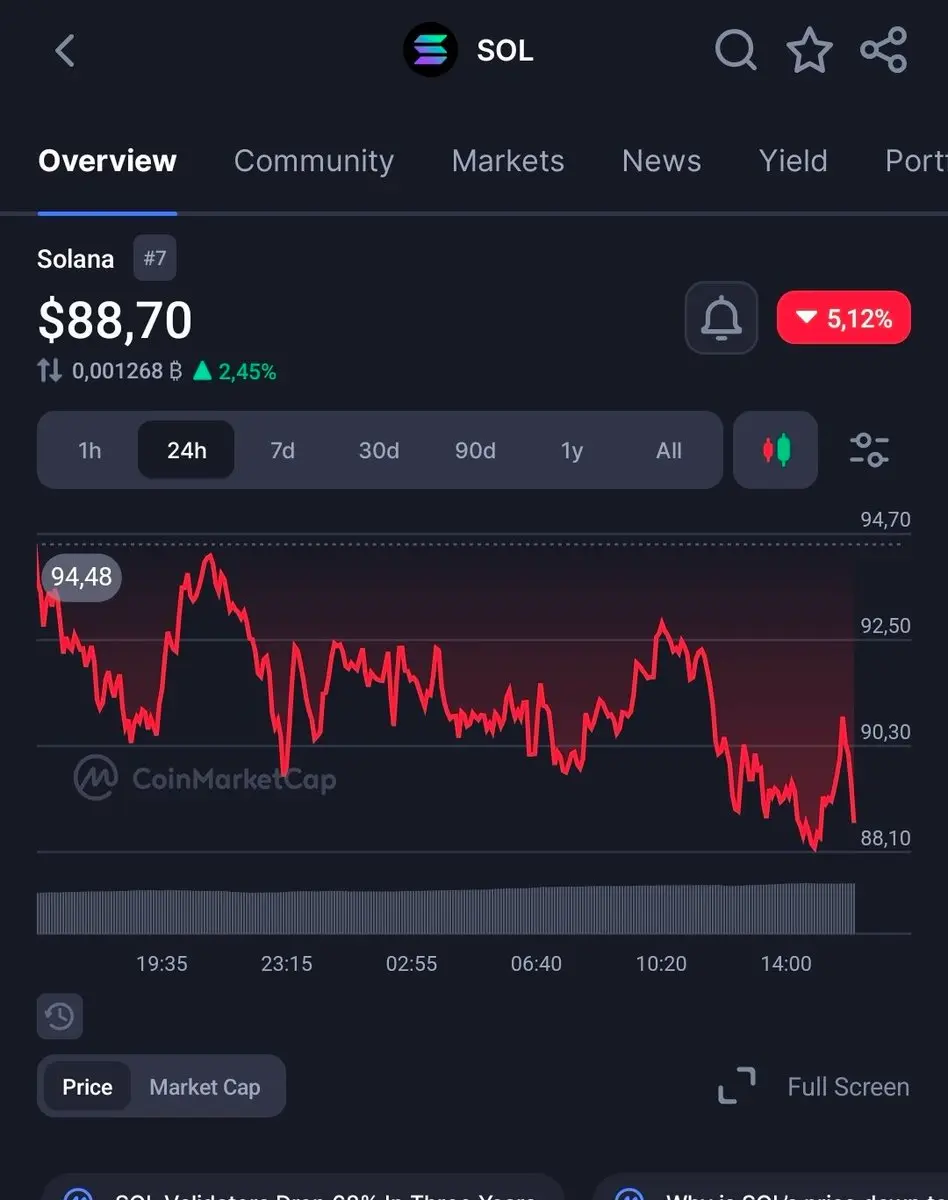Tap the Full Screen label

point(848,1086)
